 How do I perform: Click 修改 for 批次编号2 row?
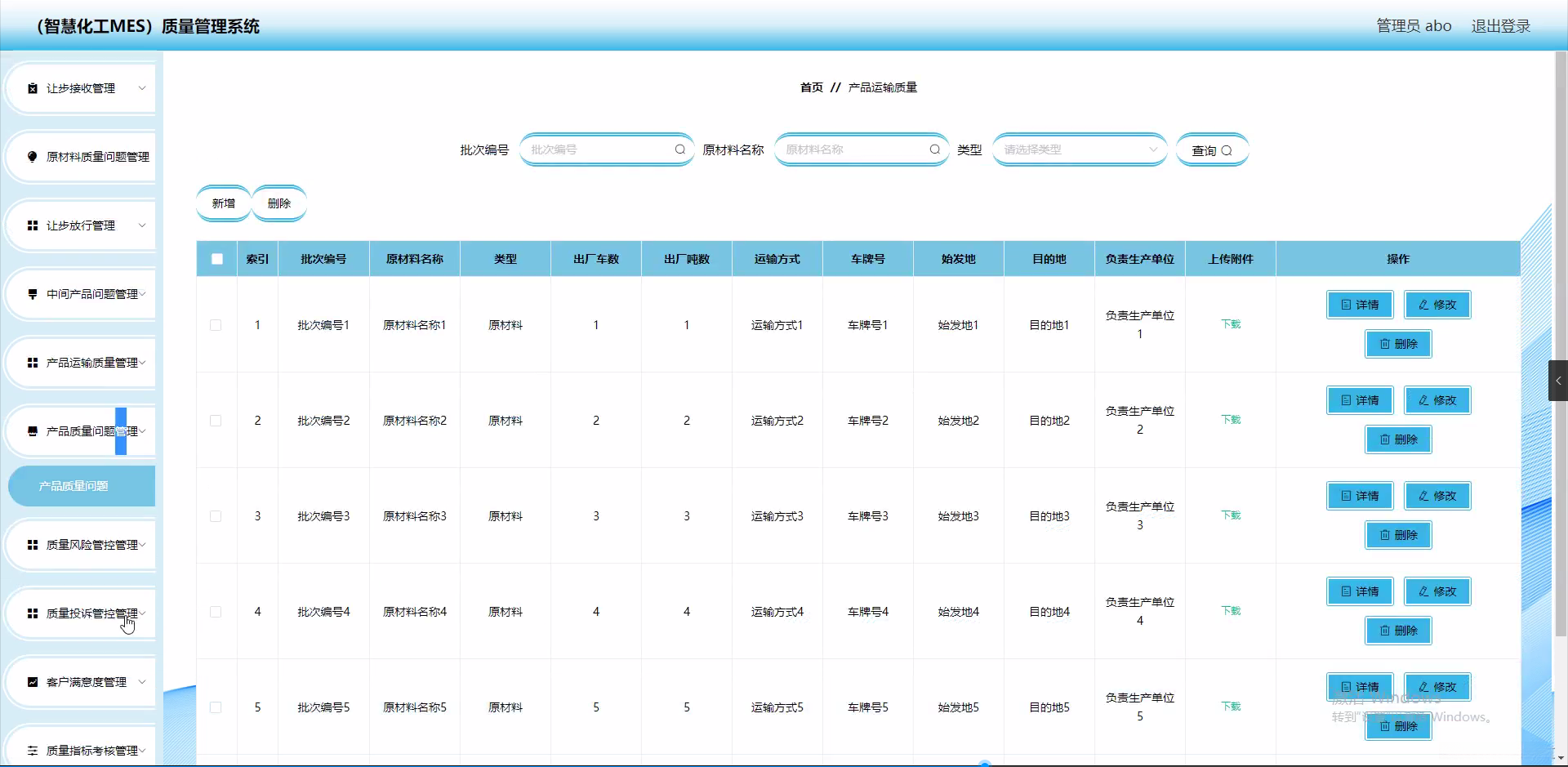coord(1437,400)
